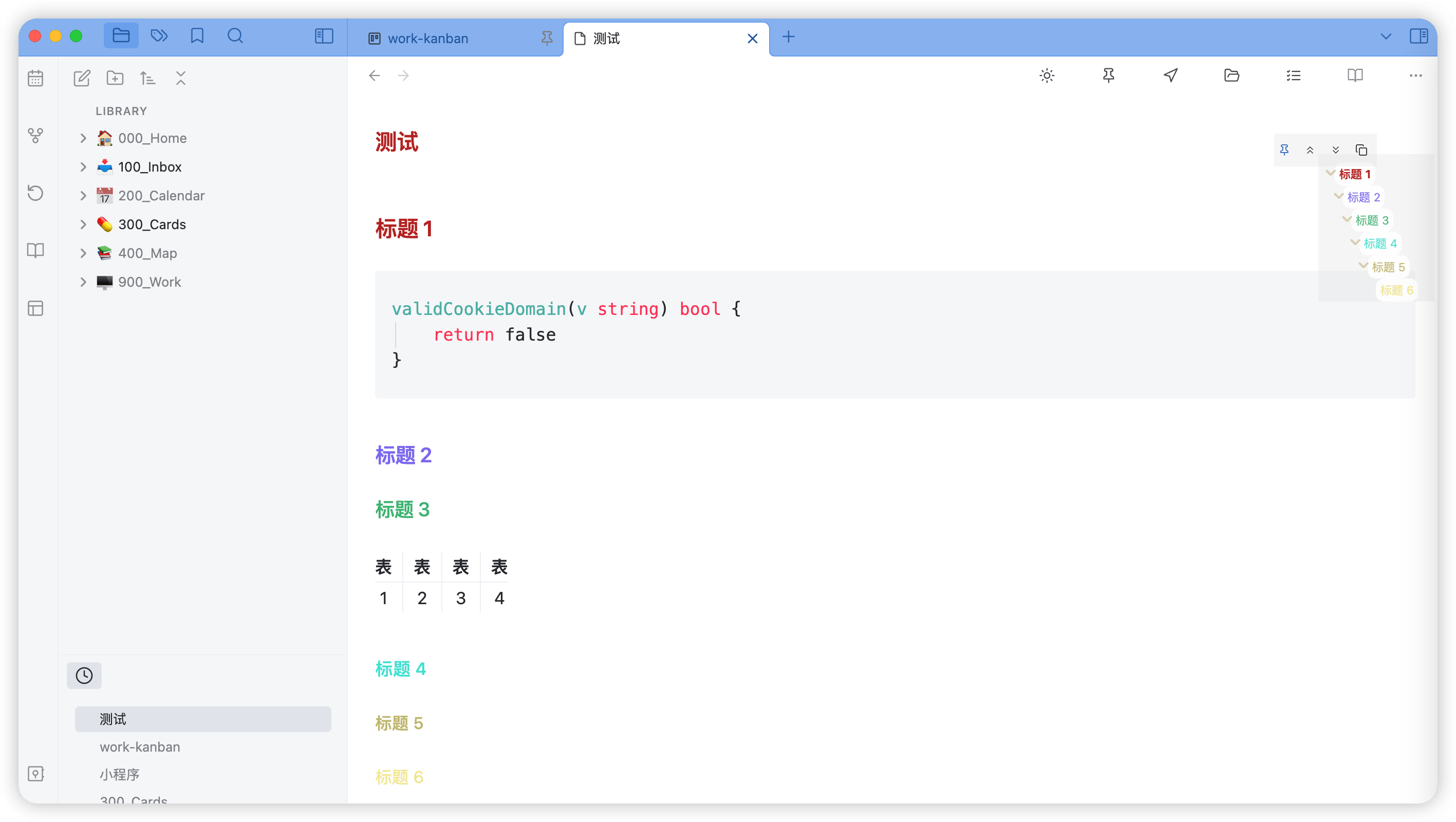Expand all headings in floating outline
This screenshot has height=822, width=1456.
tap(1336, 150)
